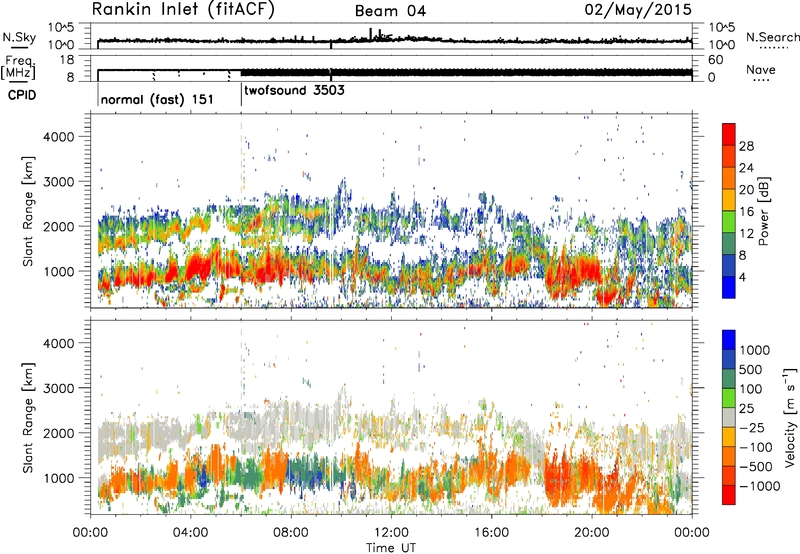Click the 8 dB value on power colorbar
The height and width of the screenshot is (554, 800).
click(742, 255)
